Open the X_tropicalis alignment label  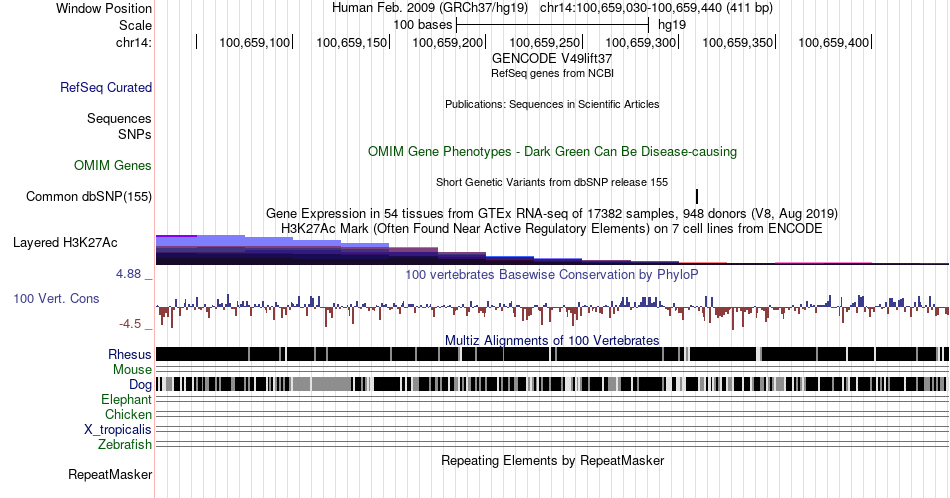[x=118, y=429]
